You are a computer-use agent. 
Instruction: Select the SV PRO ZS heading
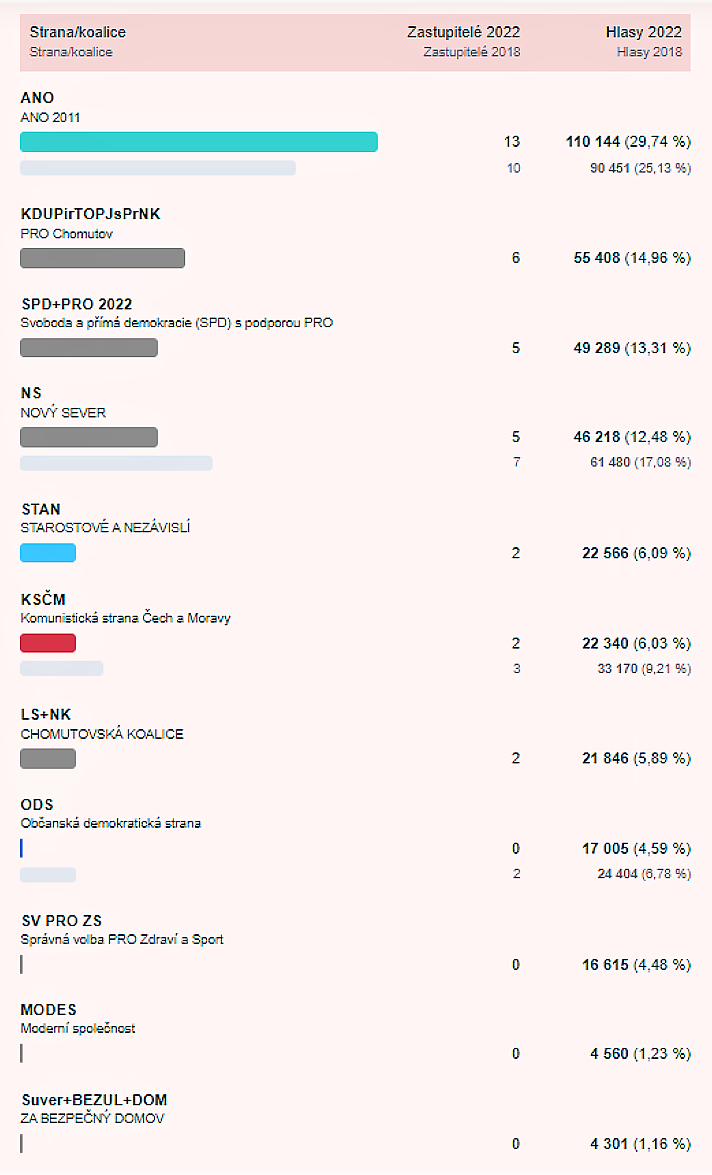tap(61, 920)
